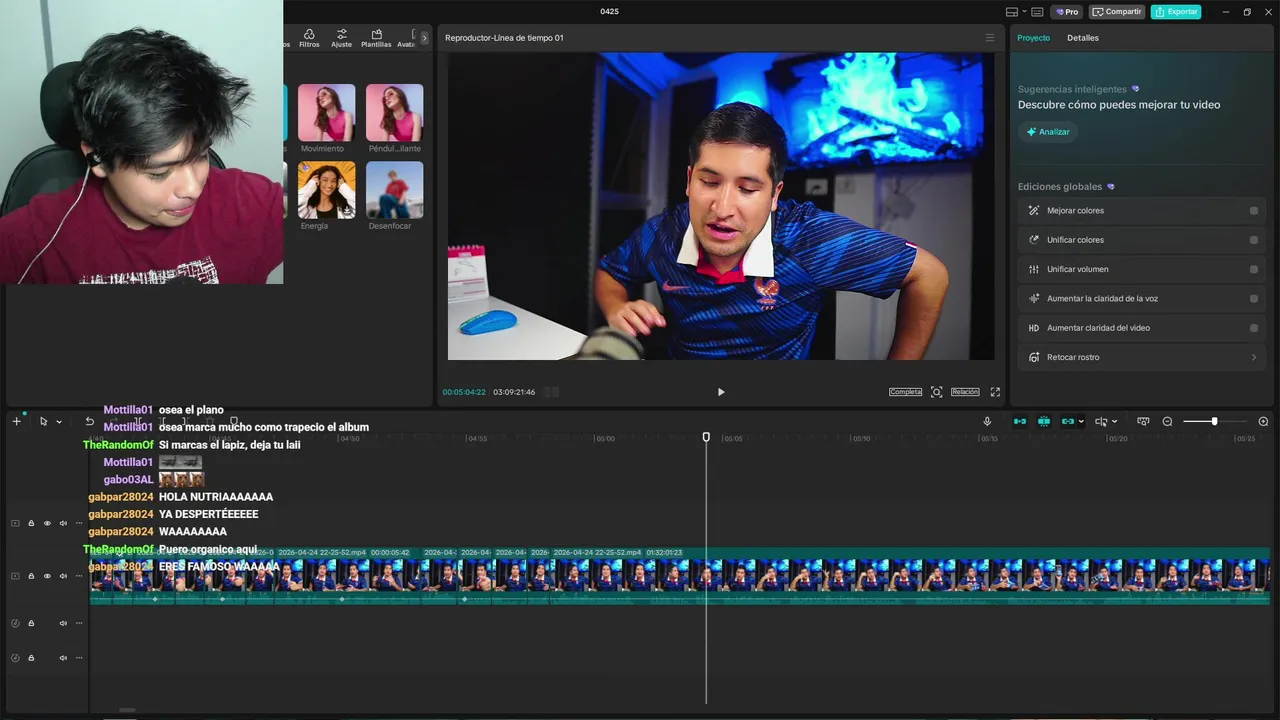Viewport: 1280px width, 720px height.
Task: Toggle voice-over recording microphone icon
Action: (987, 421)
